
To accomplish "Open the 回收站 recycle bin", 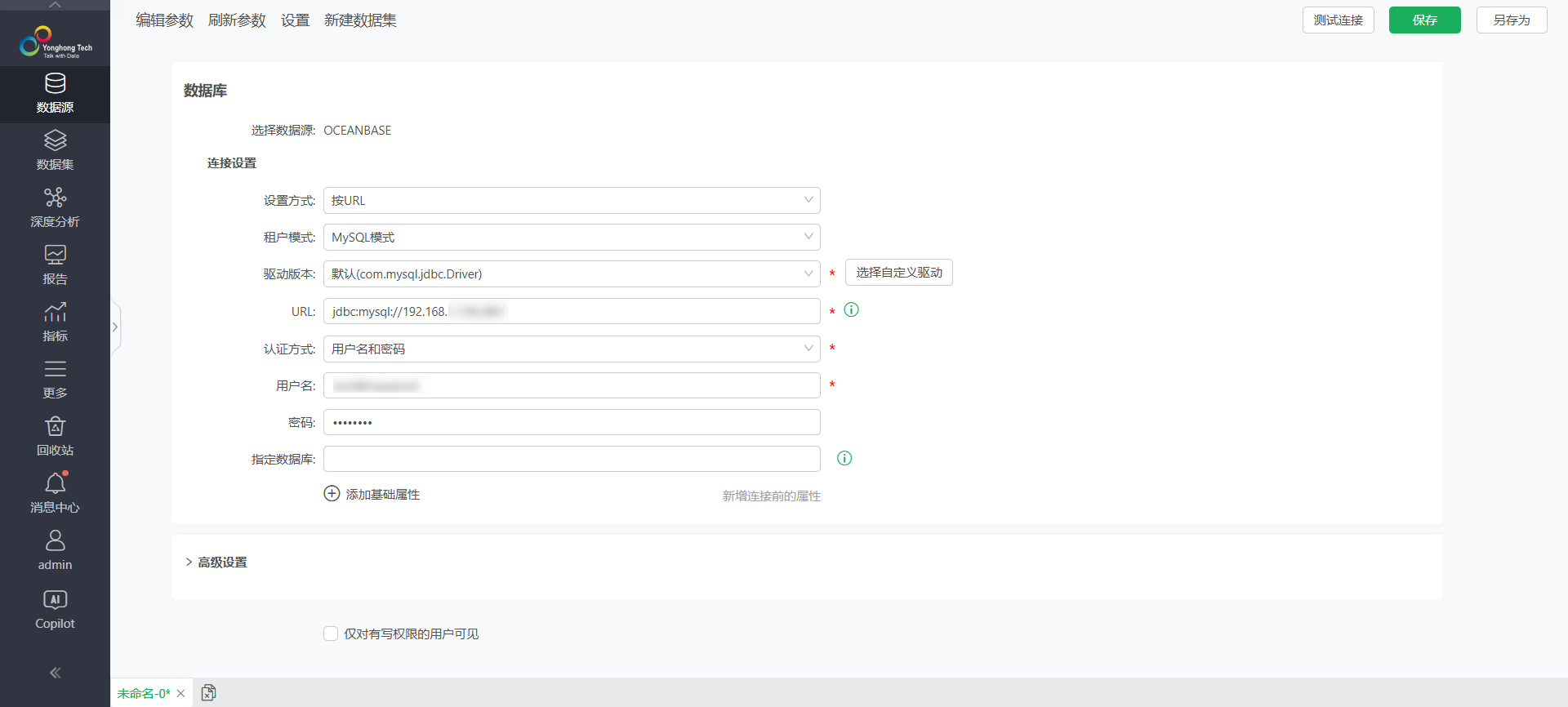I will click(55, 437).
